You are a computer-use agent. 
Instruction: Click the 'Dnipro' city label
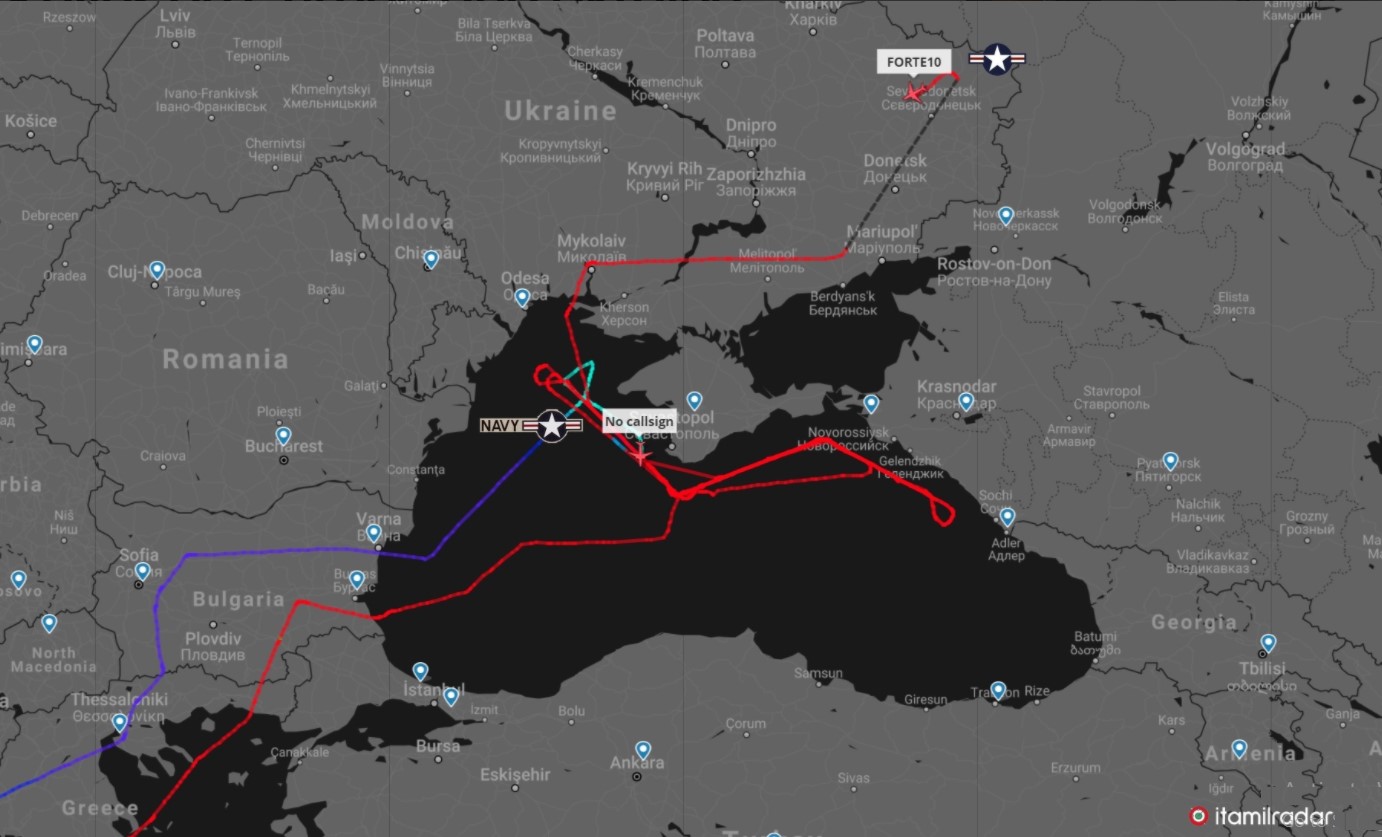[x=751, y=126]
